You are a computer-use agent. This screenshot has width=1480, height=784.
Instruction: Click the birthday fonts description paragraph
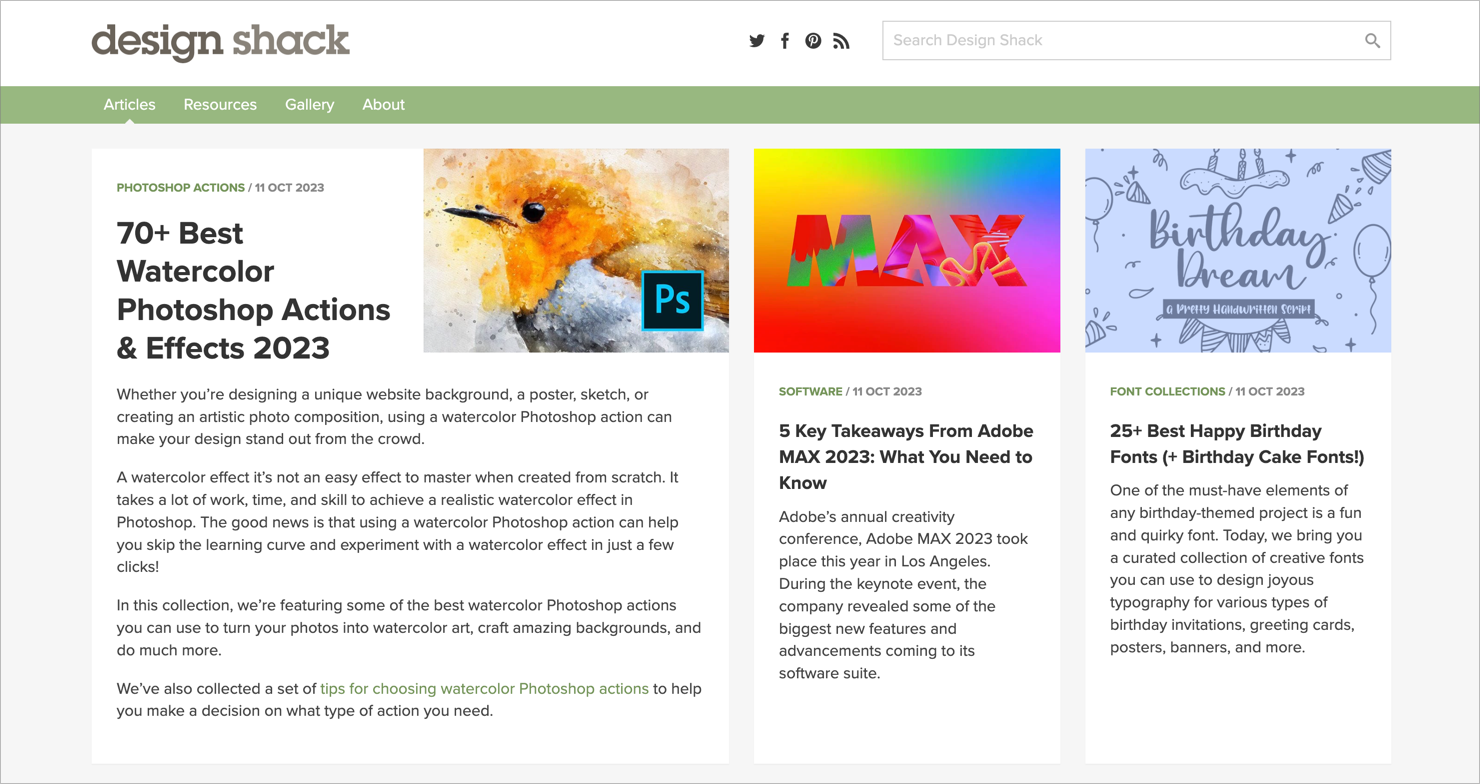(1237, 568)
